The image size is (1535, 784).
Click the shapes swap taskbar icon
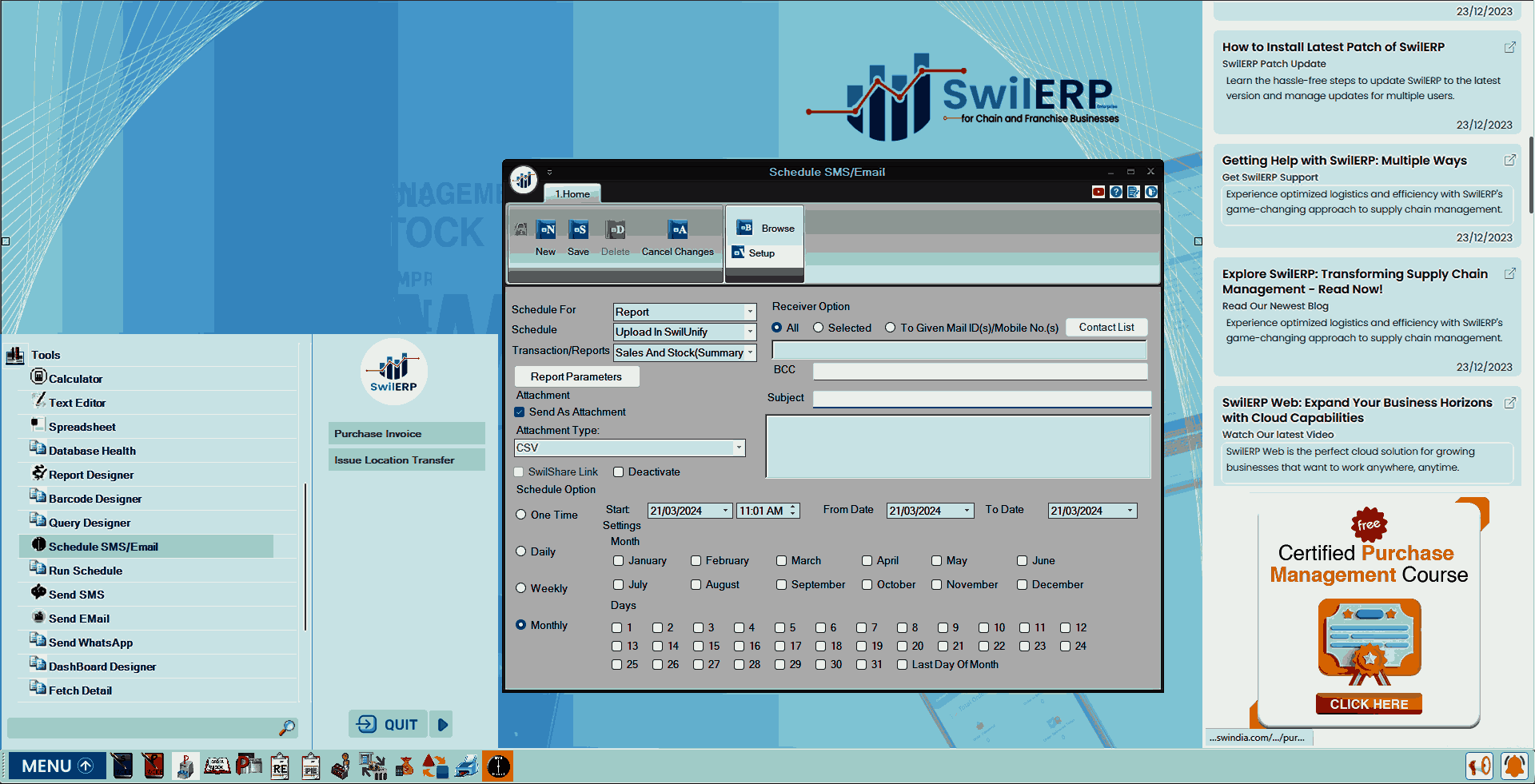tap(436, 766)
